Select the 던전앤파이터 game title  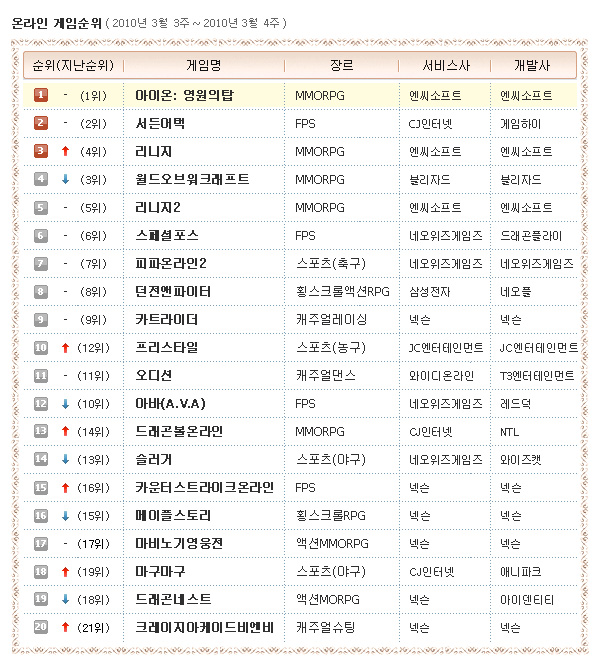click(x=173, y=291)
